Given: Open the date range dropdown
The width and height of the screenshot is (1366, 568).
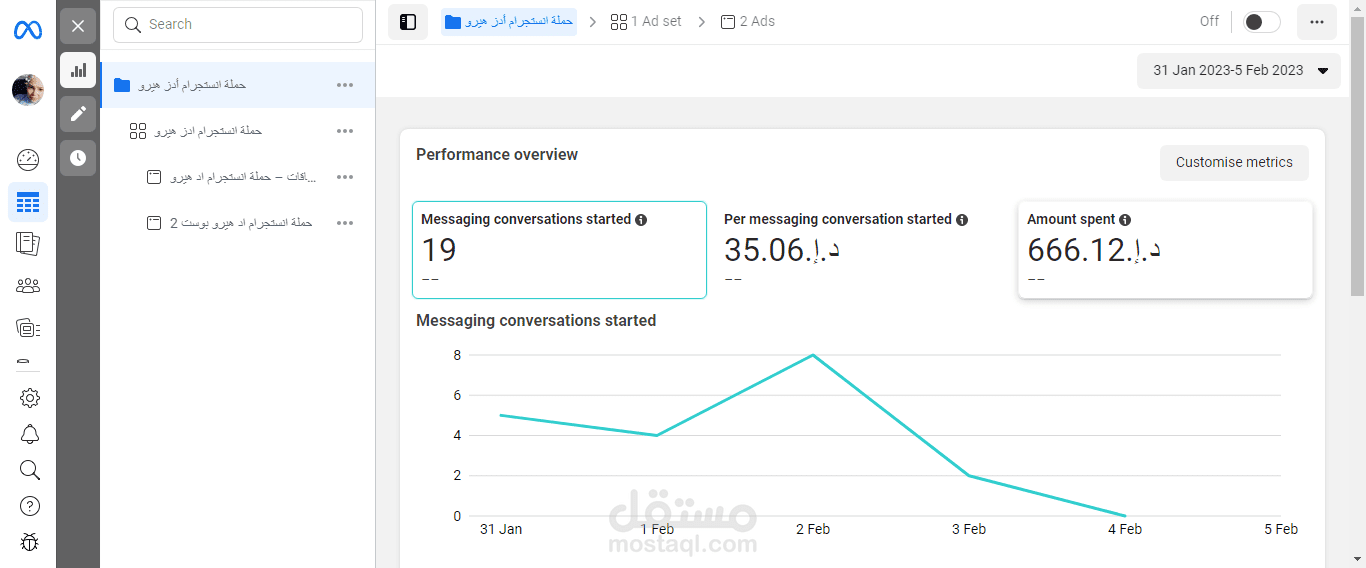Looking at the screenshot, I should (1240, 71).
